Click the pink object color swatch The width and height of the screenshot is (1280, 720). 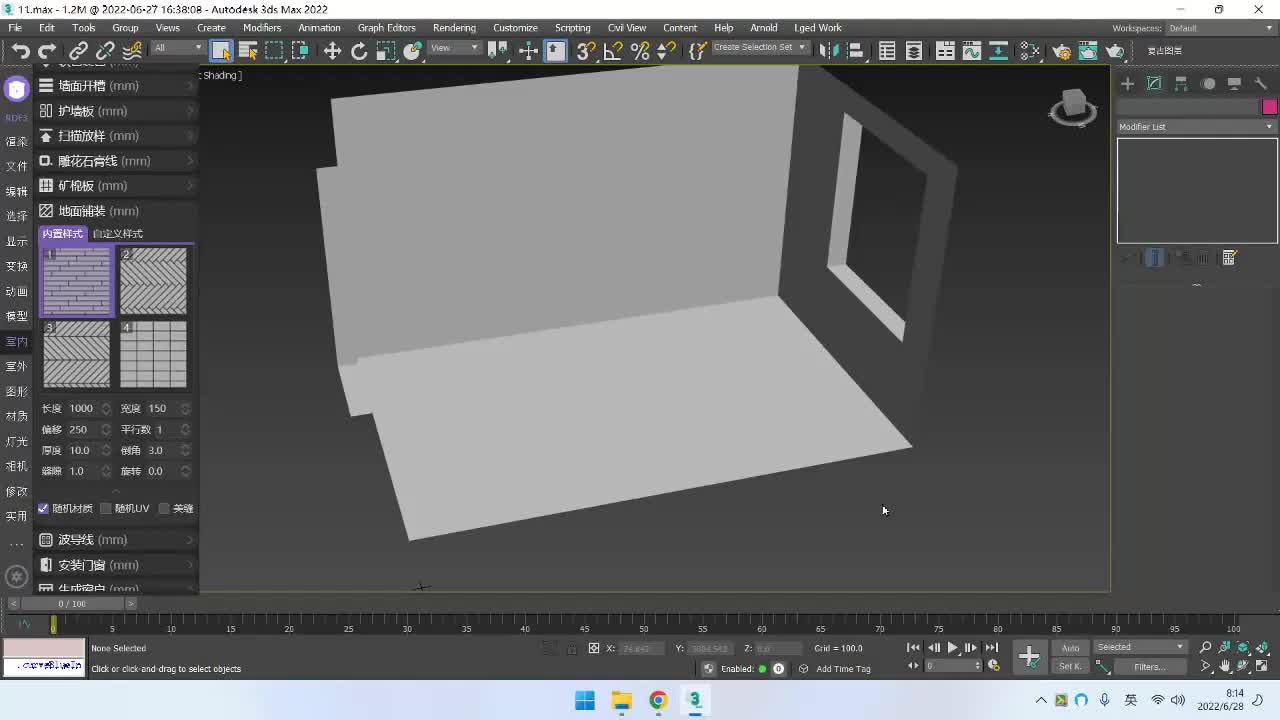point(1269,107)
